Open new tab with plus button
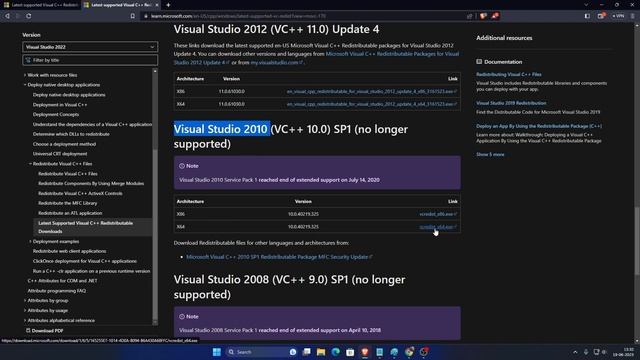Screen dimensions: 640x360 tap(168, 5)
